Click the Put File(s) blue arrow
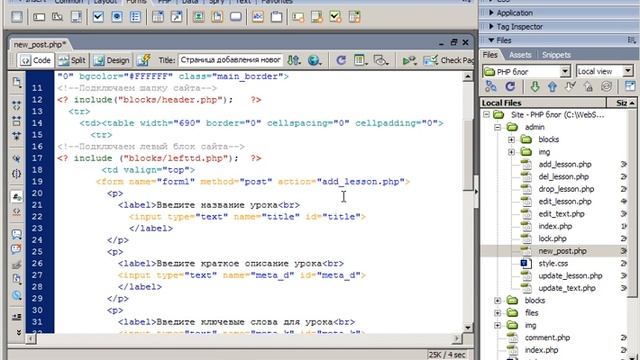 [552, 87]
